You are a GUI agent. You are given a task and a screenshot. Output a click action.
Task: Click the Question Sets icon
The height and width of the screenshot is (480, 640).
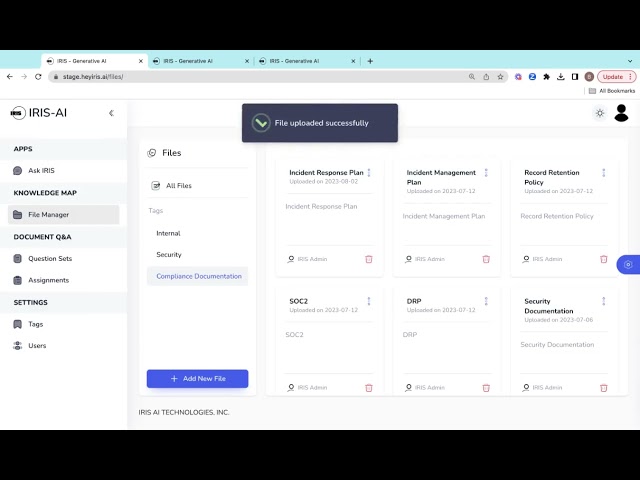[18, 258]
